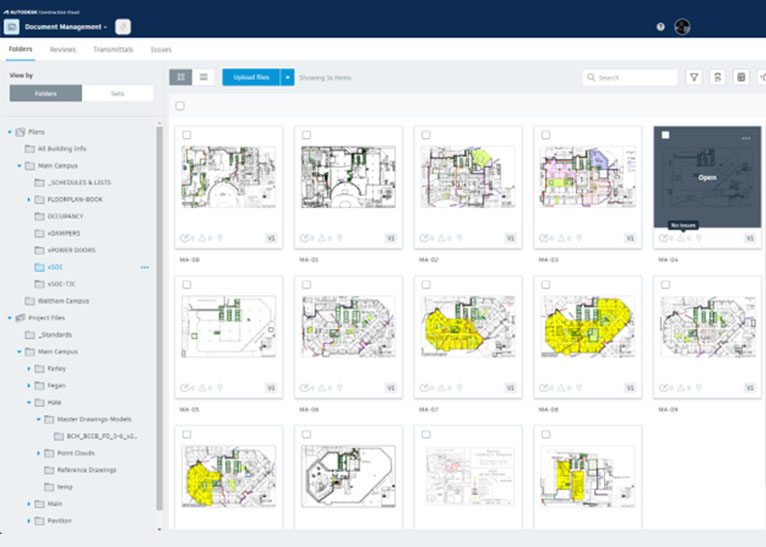Open the Transmittals tab
This screenshot has height=547, width=766.
click(x=113, y=49)
